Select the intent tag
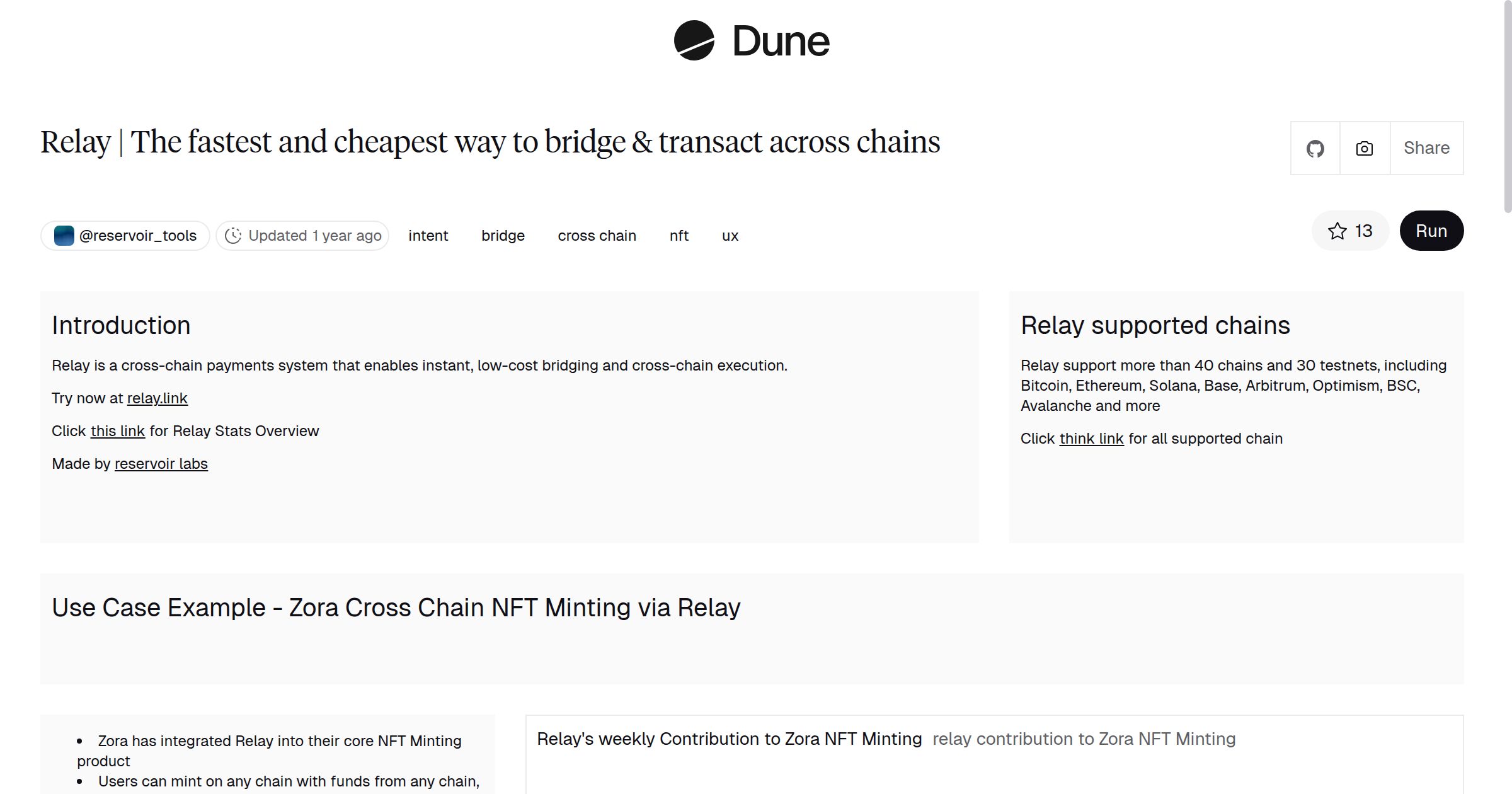The height and width of the screenshot is (794, 1512). (x=428, y=235)
